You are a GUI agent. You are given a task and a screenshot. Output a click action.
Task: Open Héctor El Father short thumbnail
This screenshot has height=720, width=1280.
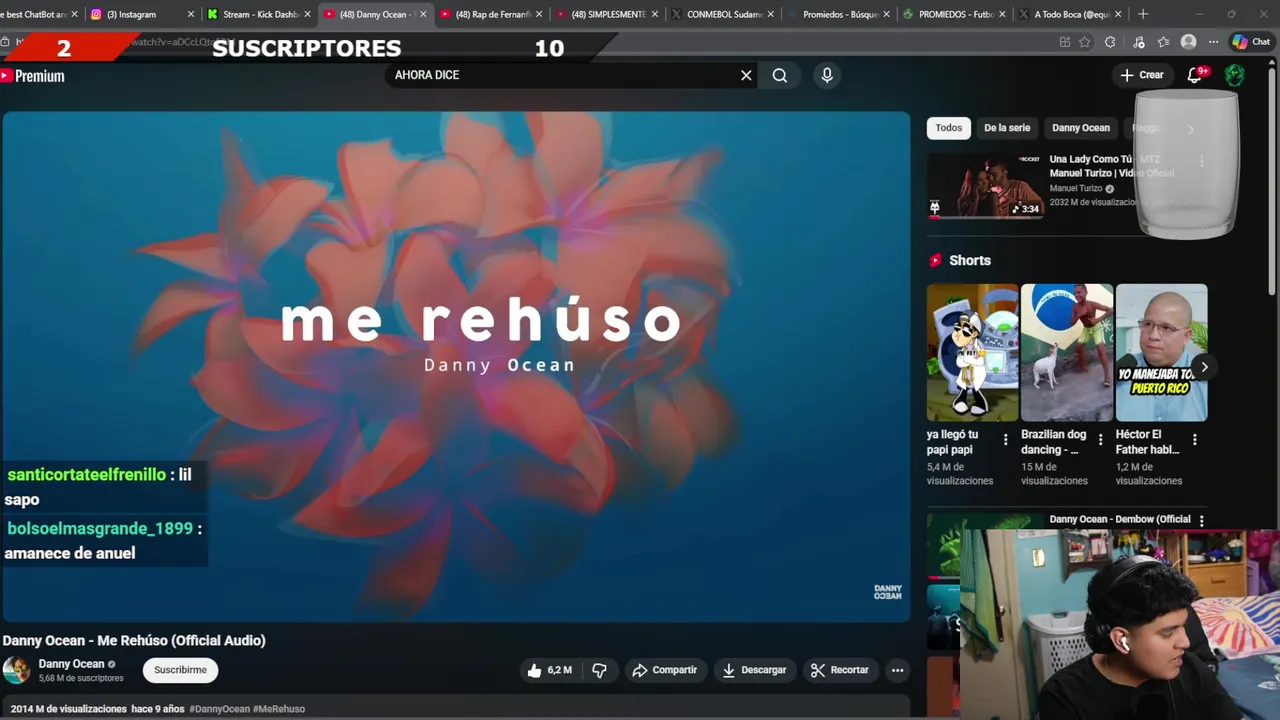coord(1161,352)
